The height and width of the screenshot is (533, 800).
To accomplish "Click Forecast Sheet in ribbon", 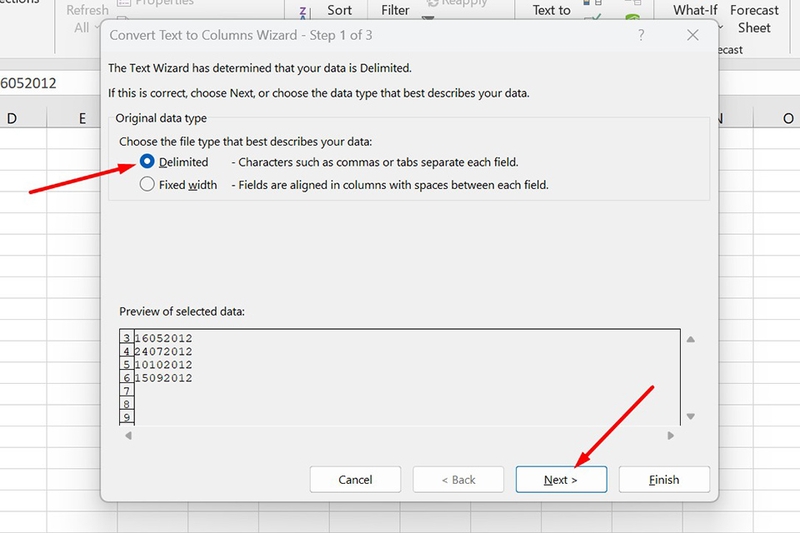I will pos(754,19).
